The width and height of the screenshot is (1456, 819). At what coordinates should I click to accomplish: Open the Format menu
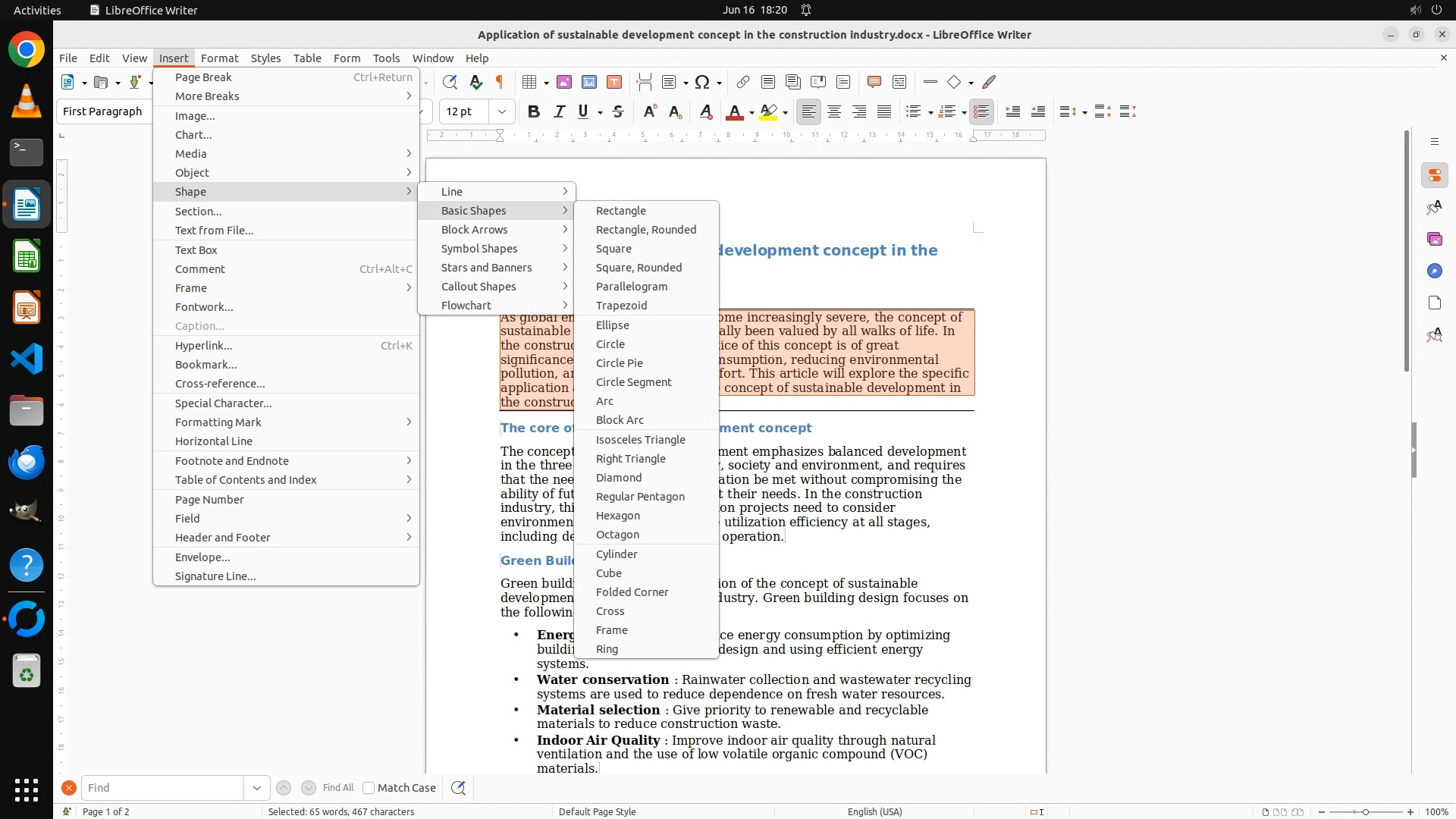[x=219, y=58]
